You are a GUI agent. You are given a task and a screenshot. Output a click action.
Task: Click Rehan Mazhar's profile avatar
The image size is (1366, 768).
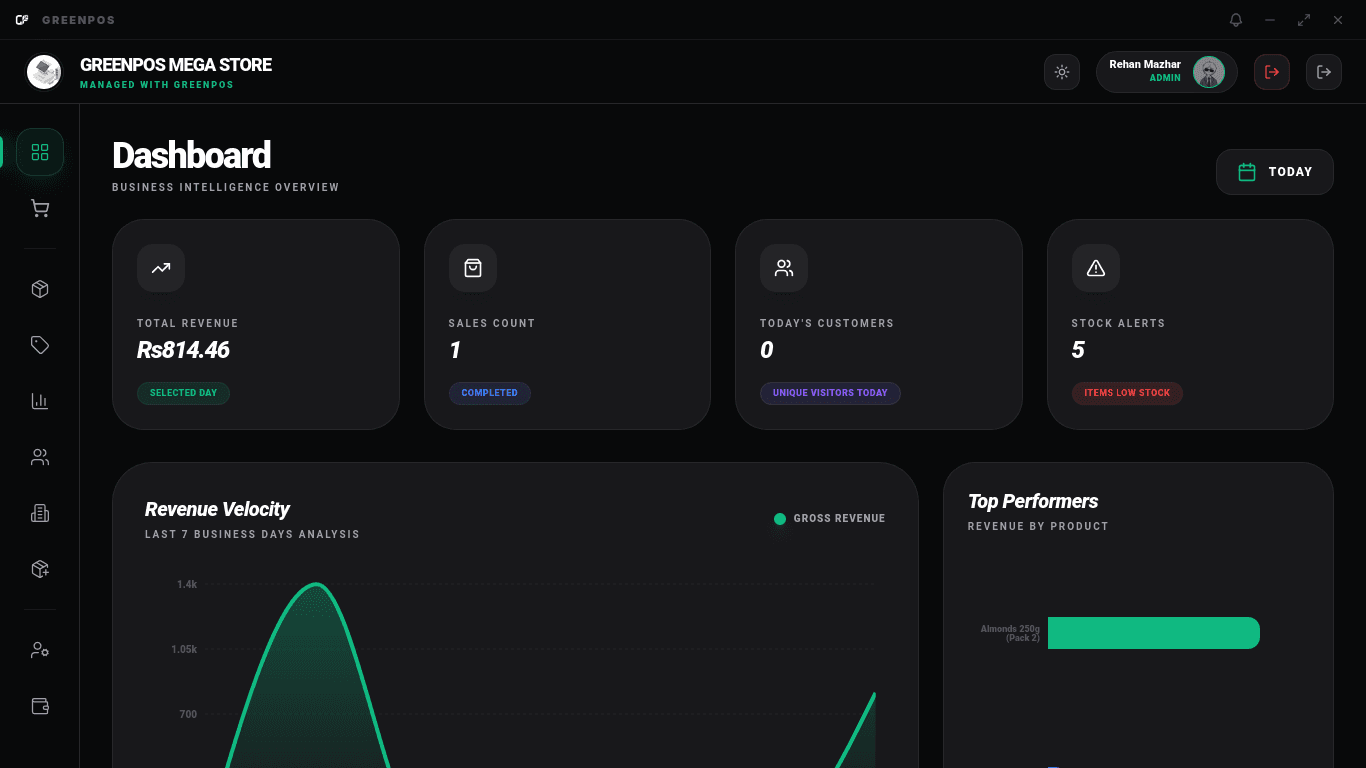click(x=1209, y=72)
